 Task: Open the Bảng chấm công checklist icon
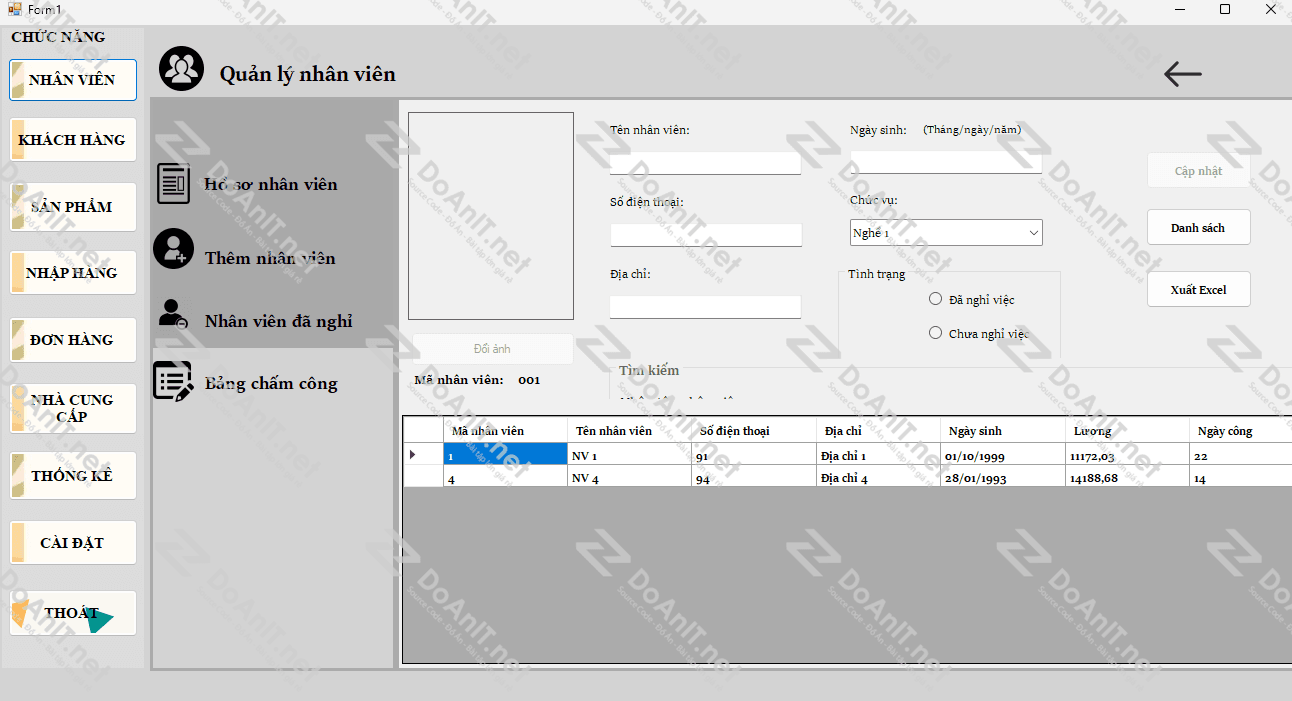pos(173,382)
